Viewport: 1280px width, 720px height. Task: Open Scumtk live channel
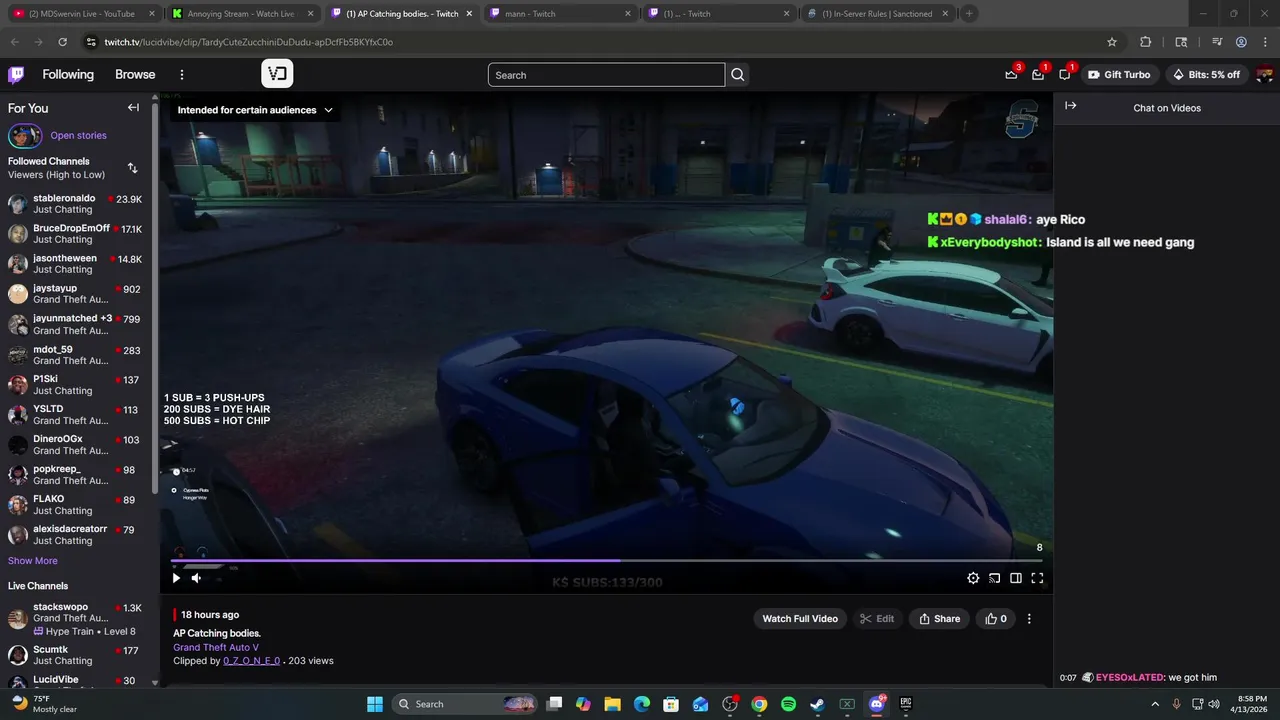pos(75,655)
